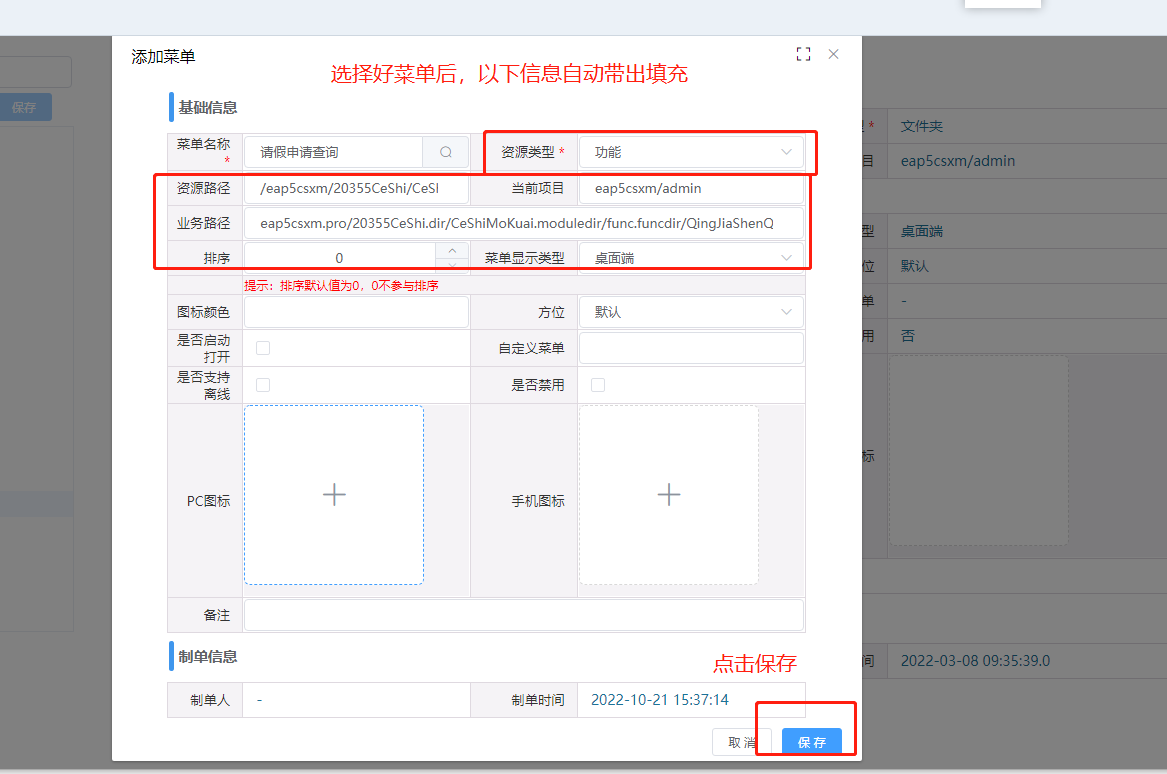Open the 方位 dropdown showing 默认
This screenshot has width=1167, height=774.
coord(691,312)
